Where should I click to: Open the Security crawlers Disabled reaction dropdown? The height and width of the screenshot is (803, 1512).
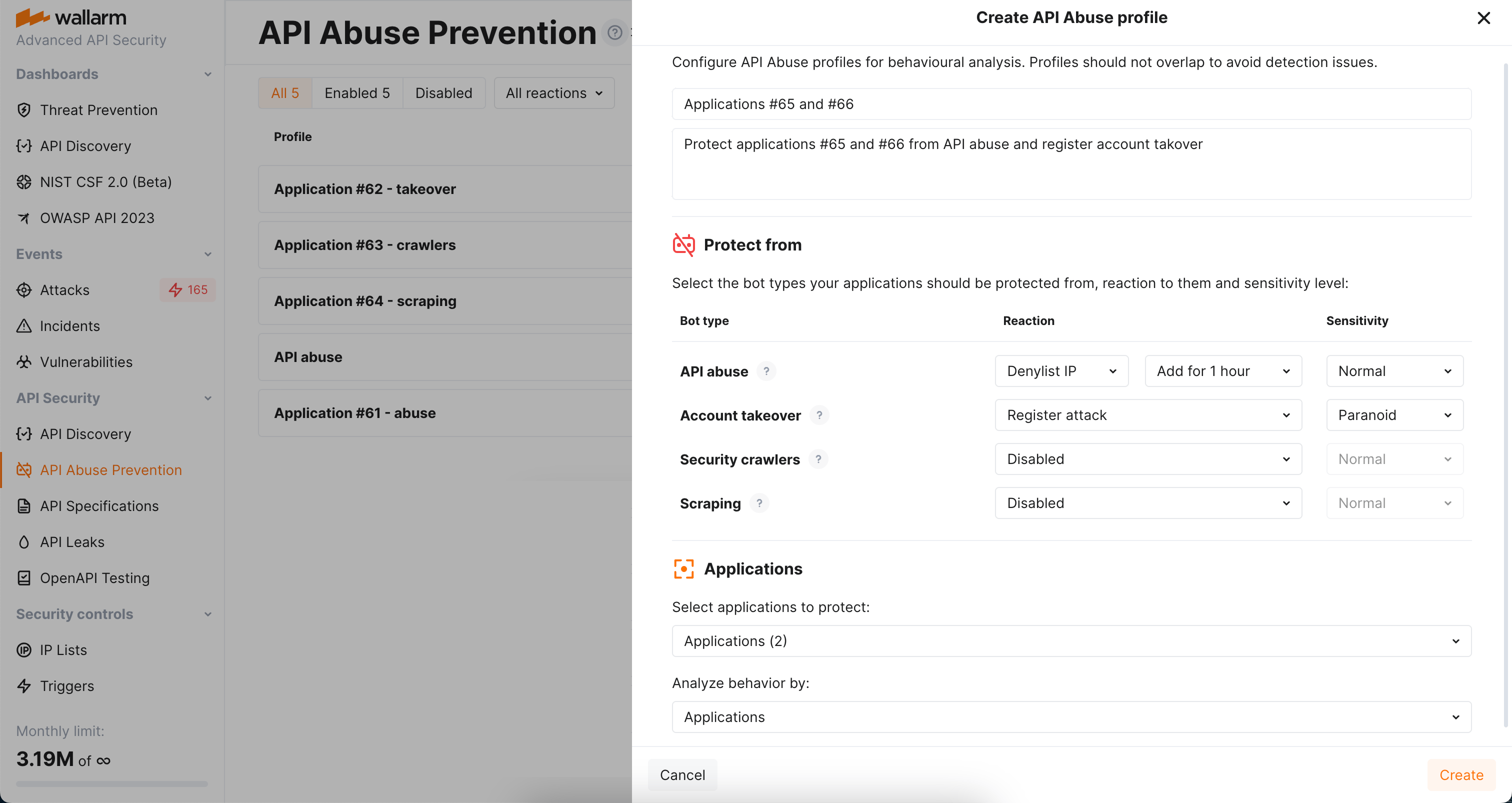tap(1147, 459)
